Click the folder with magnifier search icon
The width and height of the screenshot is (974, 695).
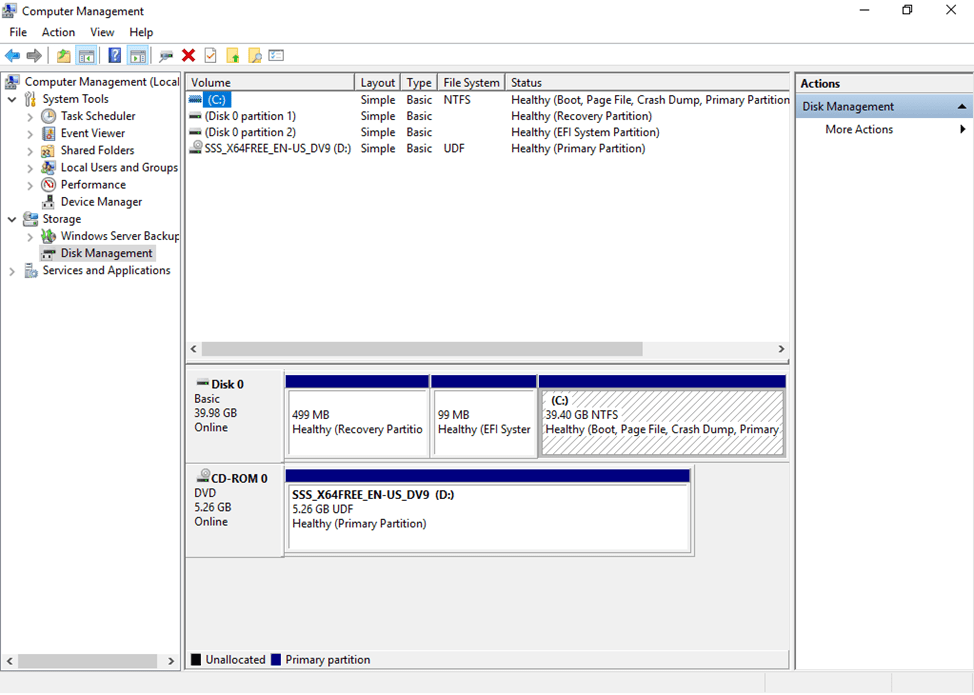click(255, 56)
